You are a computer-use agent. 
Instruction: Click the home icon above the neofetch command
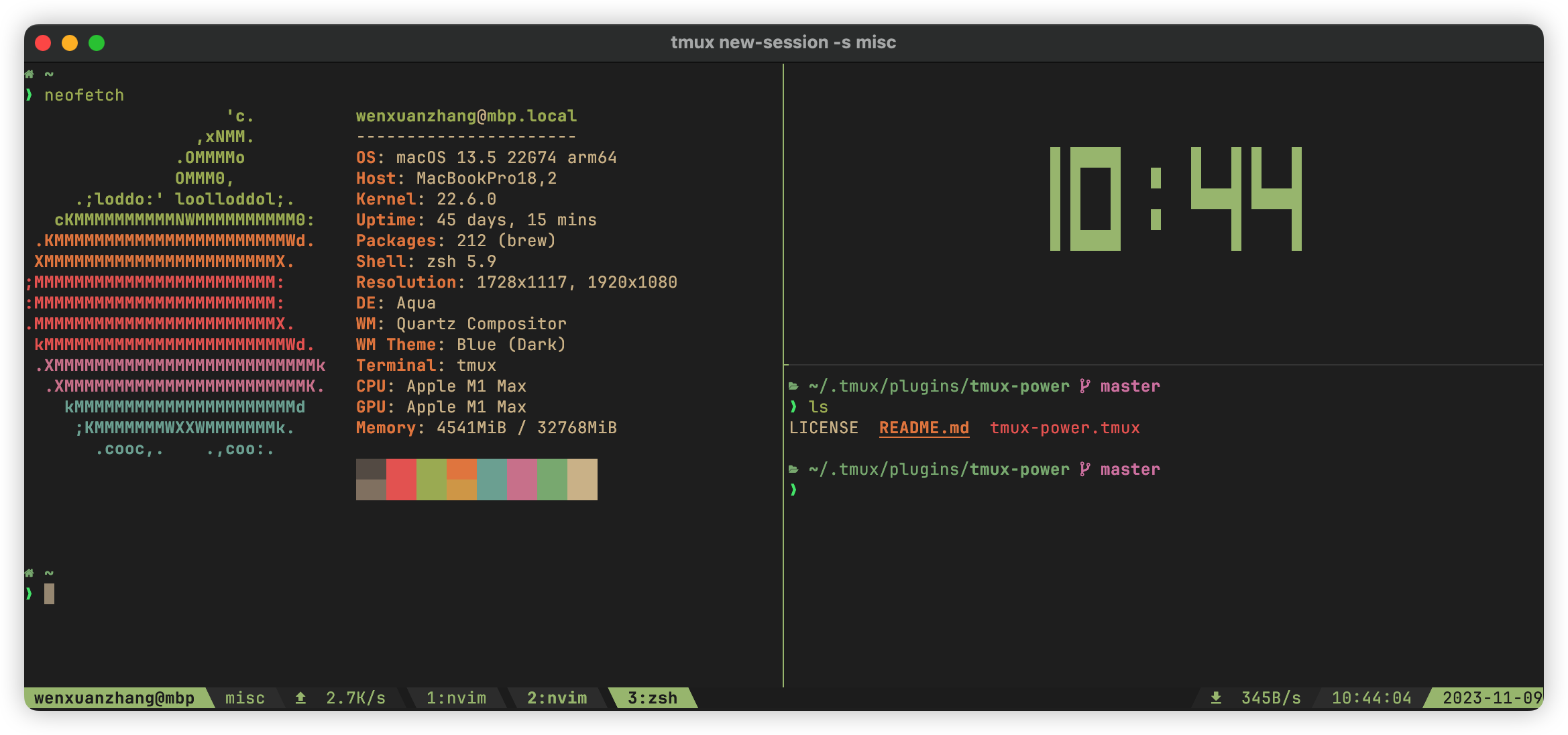coord(28,73)
